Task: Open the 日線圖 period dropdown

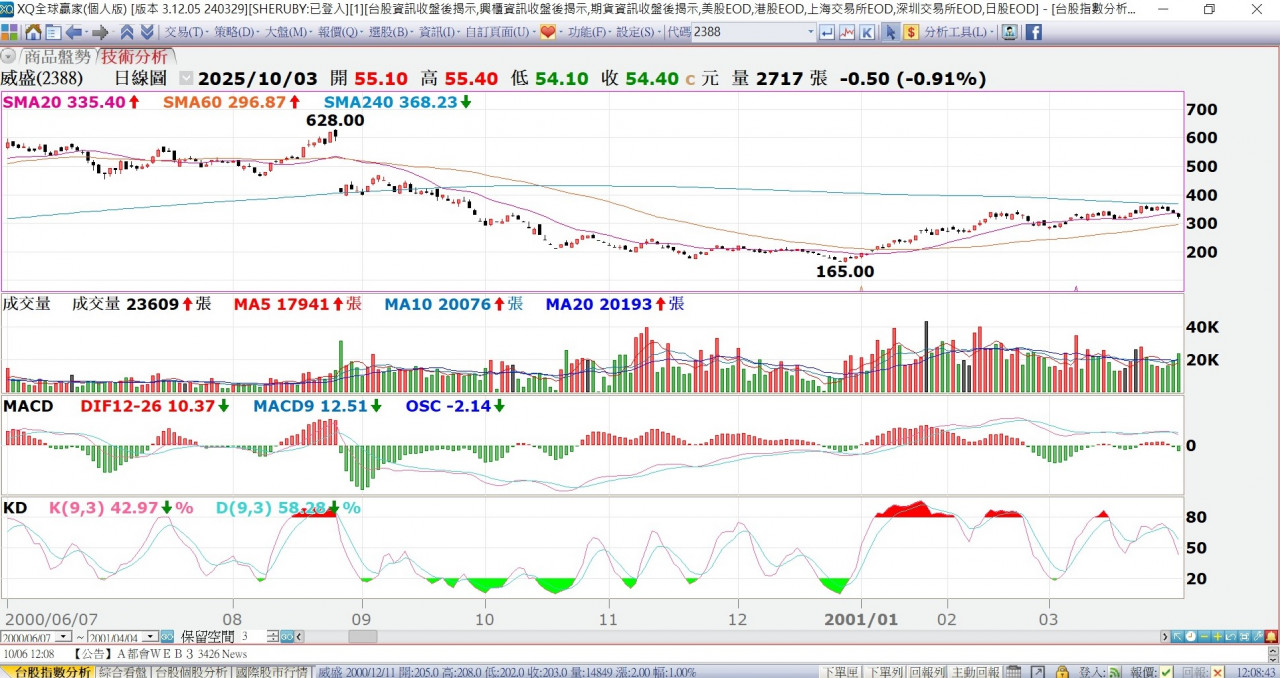Action: tap(186, 78)
